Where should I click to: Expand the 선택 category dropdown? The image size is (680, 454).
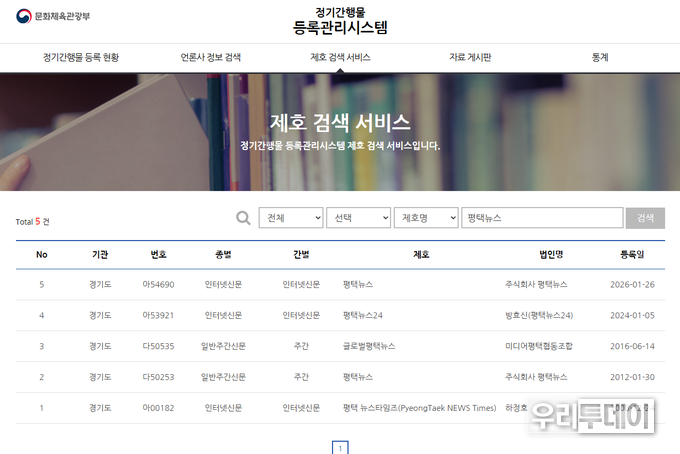tap(358, 218)
